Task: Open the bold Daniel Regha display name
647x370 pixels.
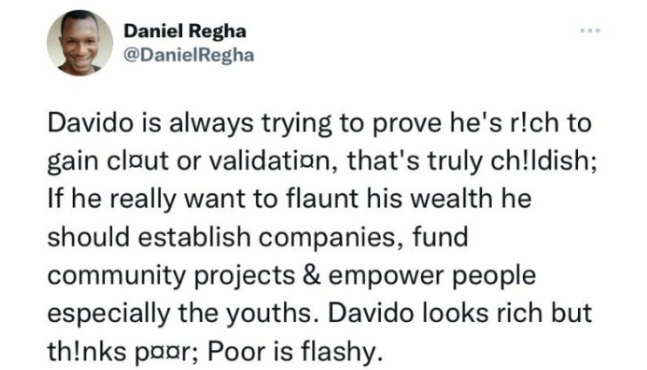Action: [x=185, y=31]
